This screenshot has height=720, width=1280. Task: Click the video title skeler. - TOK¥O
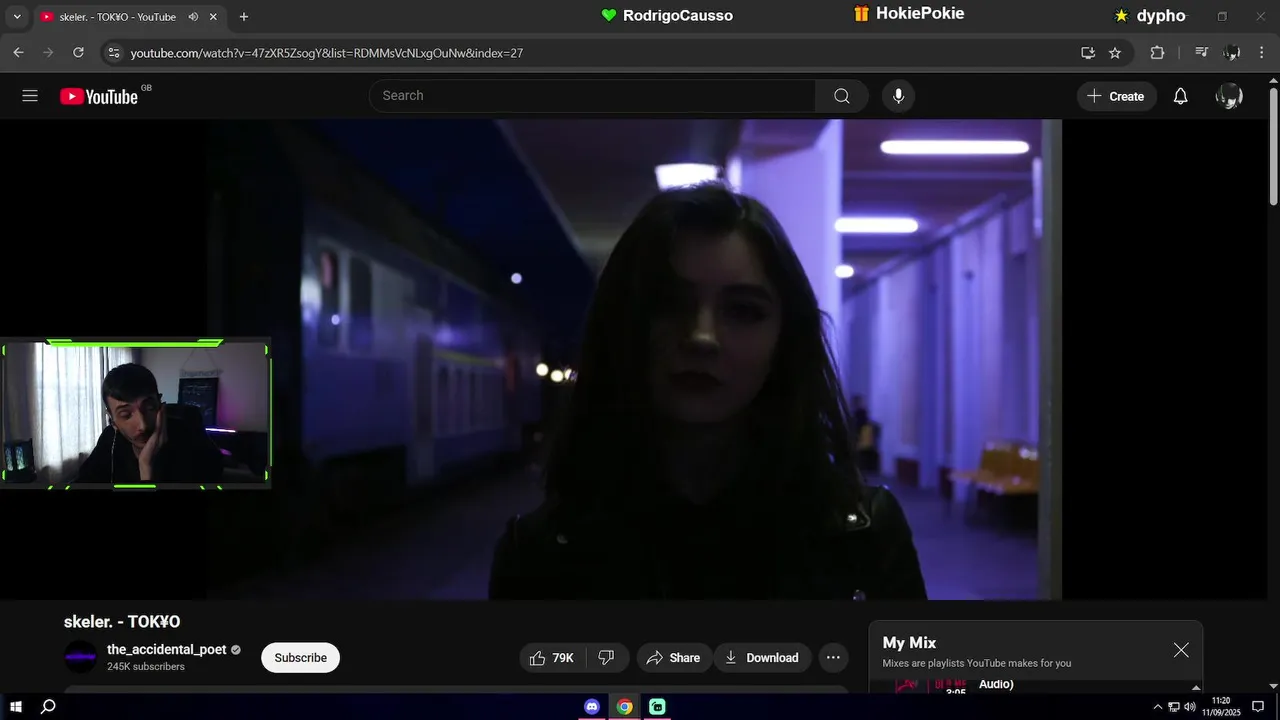point(122,622)
